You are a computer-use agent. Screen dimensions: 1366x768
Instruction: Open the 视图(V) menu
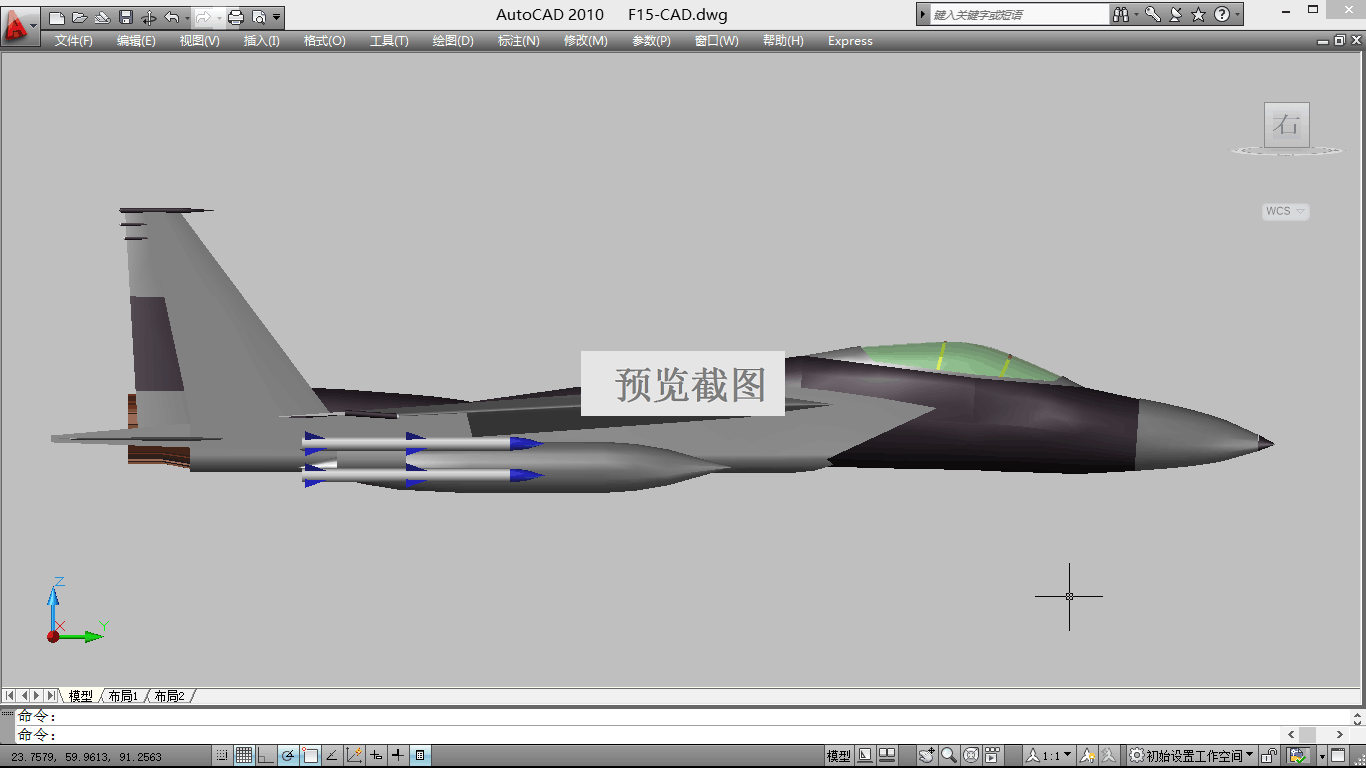coord(199,41)
